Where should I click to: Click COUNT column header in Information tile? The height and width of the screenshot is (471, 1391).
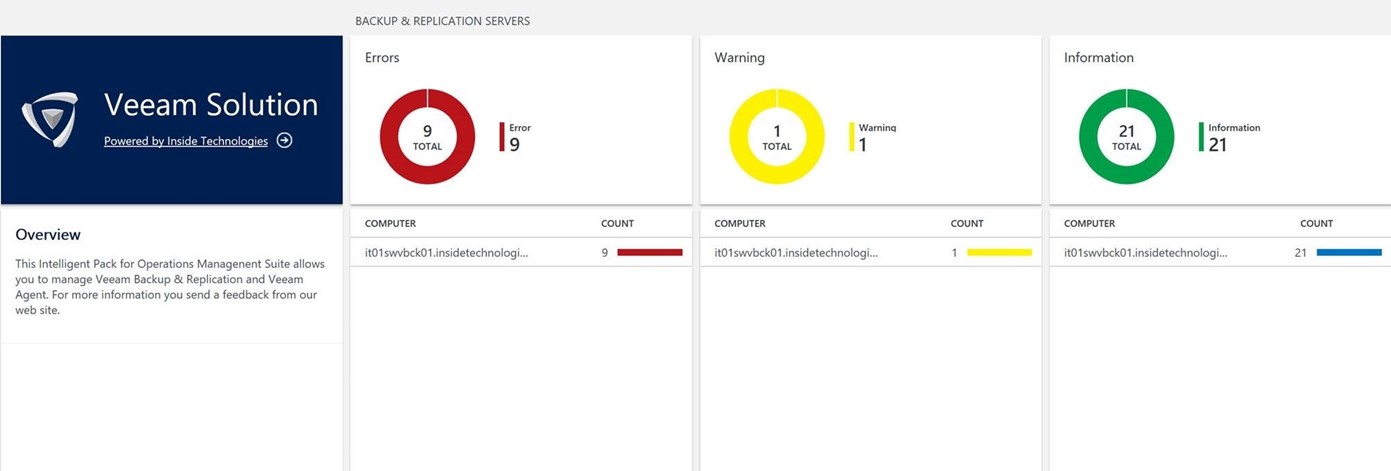pos(1316,224)
